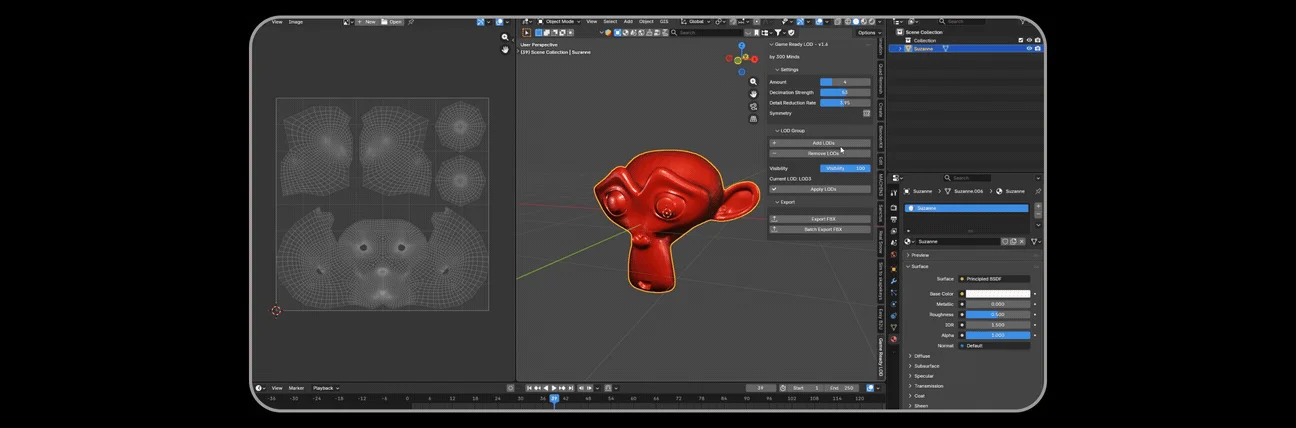This screenshot has width=1296, height=428.
Task: Adjust the Visibility slider at 100
Action: [x=845, y=168]
